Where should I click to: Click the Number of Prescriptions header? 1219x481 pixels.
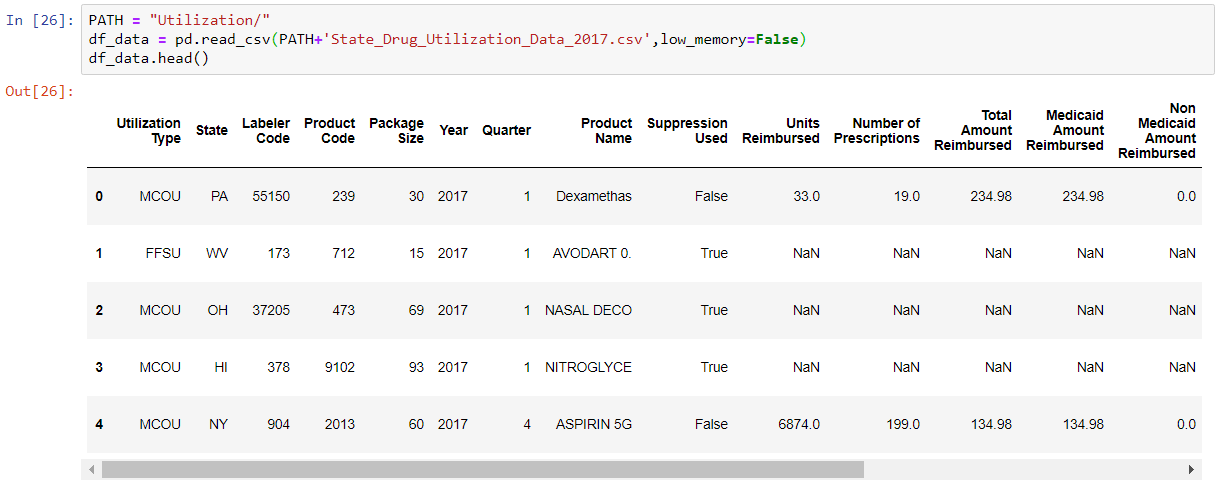876,131
